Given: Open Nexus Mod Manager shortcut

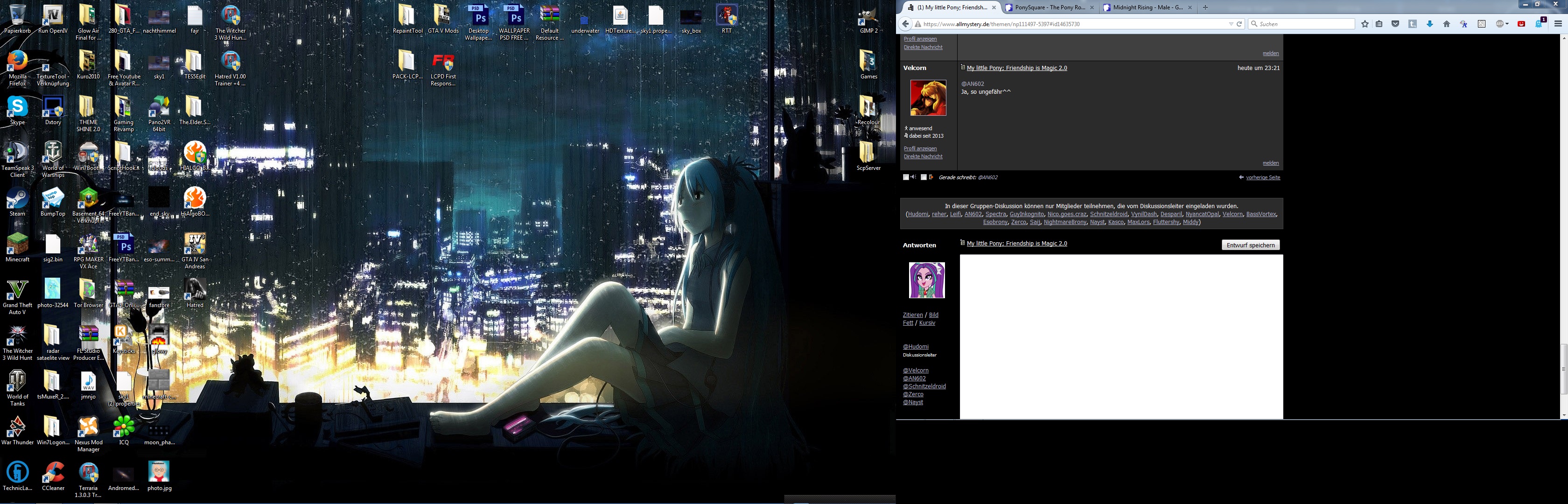Looking at the screenshot, I should tap(88, 434).
